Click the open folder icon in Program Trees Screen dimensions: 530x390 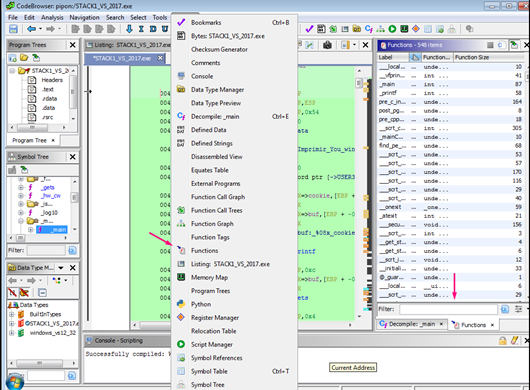pyautogui.click(x=24, y=58)
